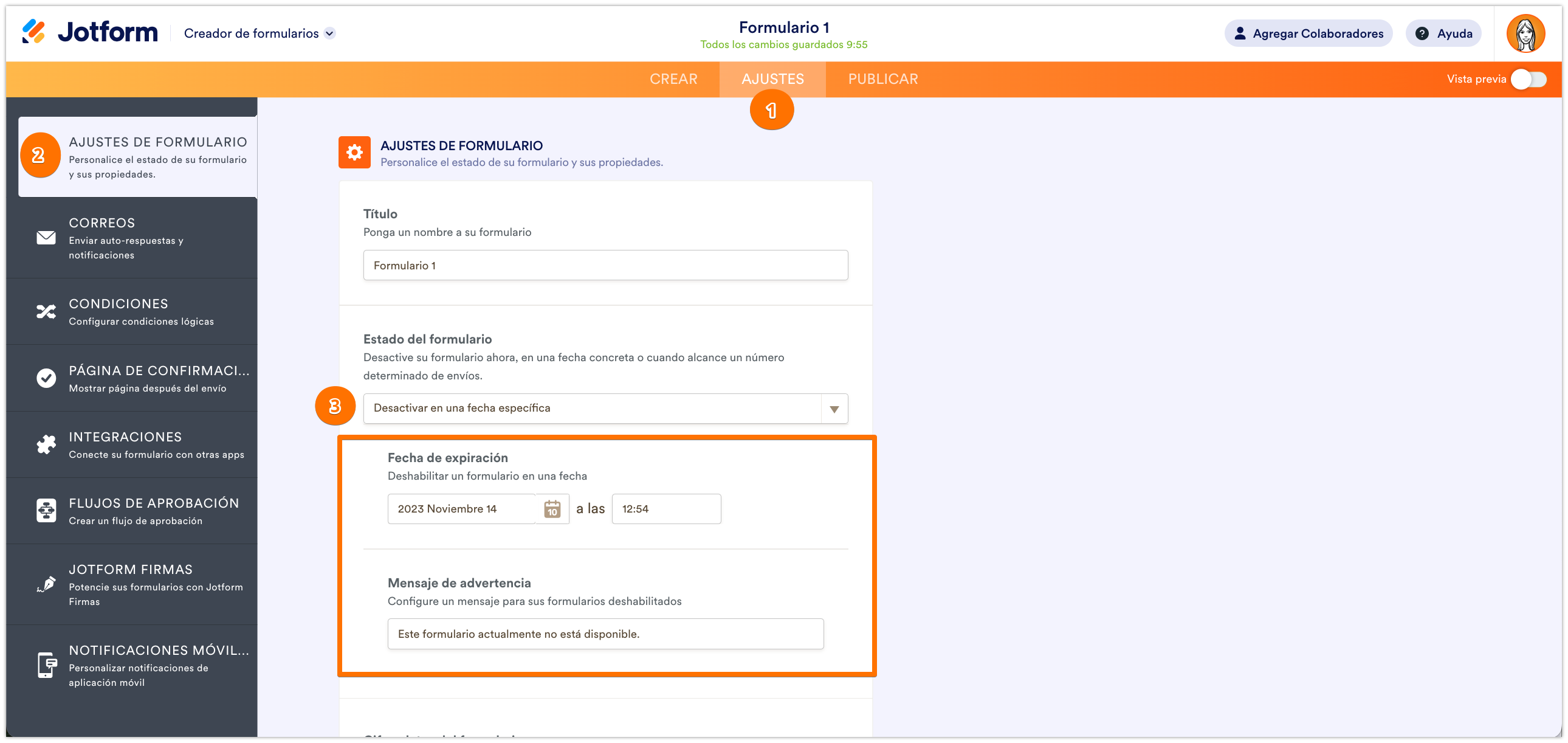Click the Jotform Firmas pen icon
Screen dimensions: 1568x743
[x=46, y=585]
